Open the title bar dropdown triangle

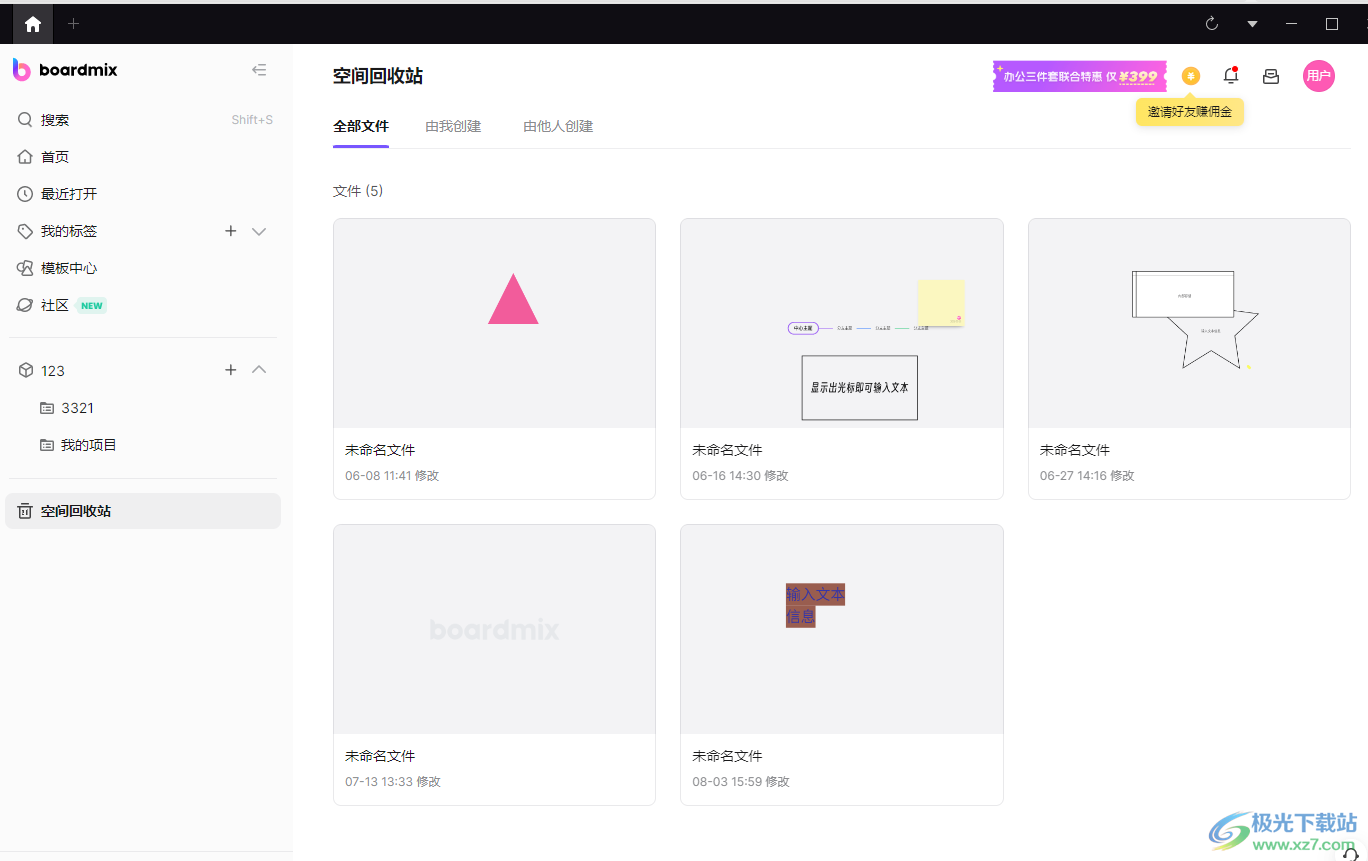point(1252,24)
